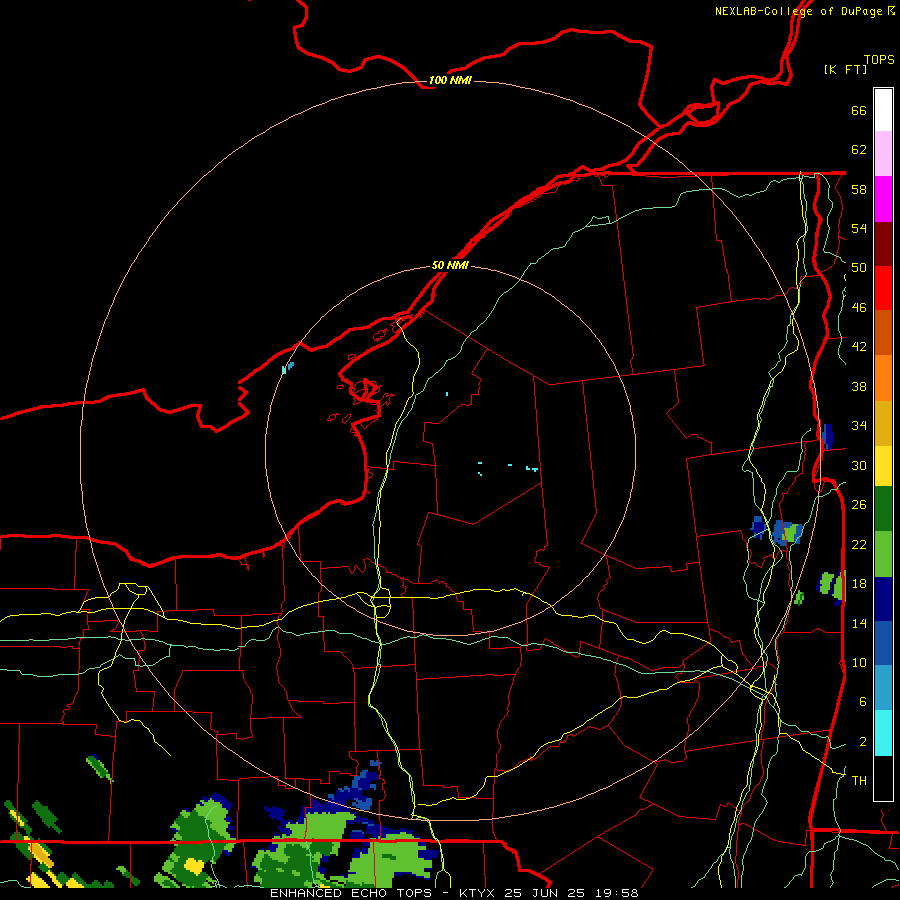Click the light pink 62 legend swatch
The image size is (900, 900).
(883, 153)
